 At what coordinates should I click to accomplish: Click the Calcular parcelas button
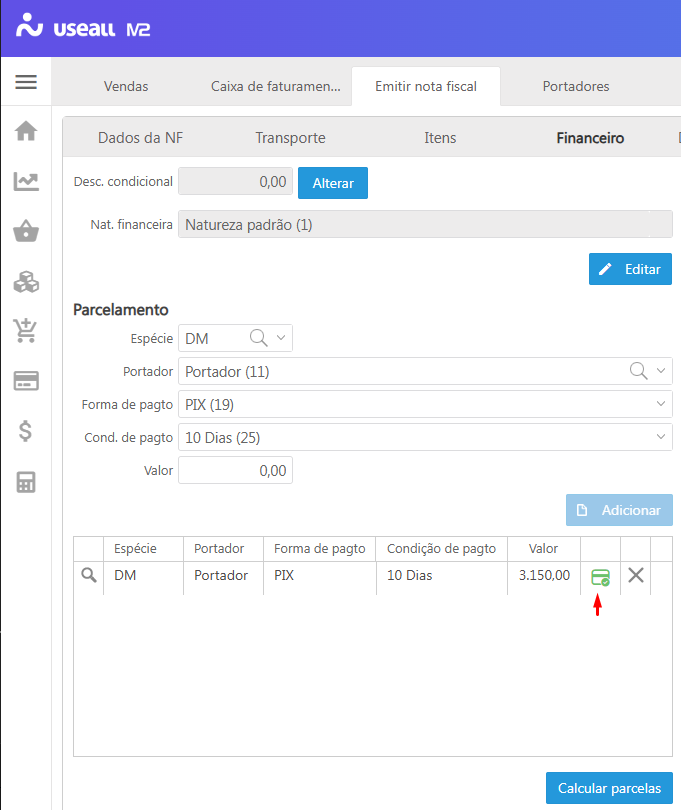[609, 788]
